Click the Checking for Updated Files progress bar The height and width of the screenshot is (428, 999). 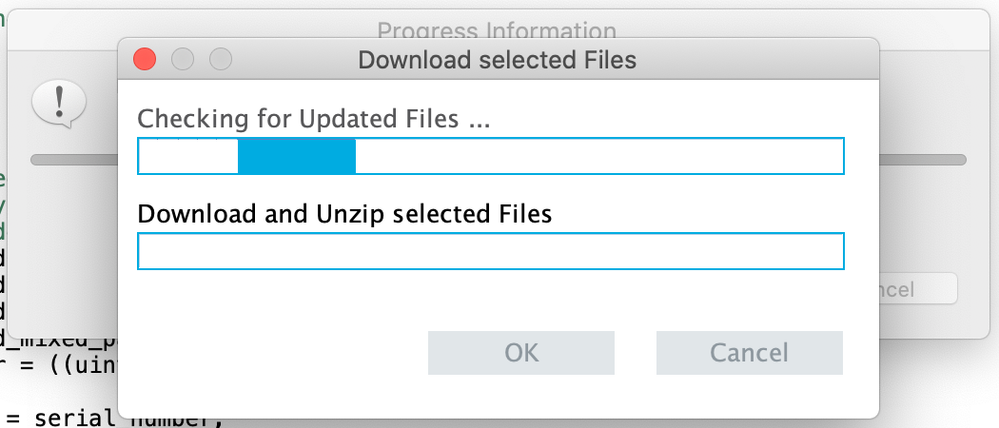click(x=491, y=155)
